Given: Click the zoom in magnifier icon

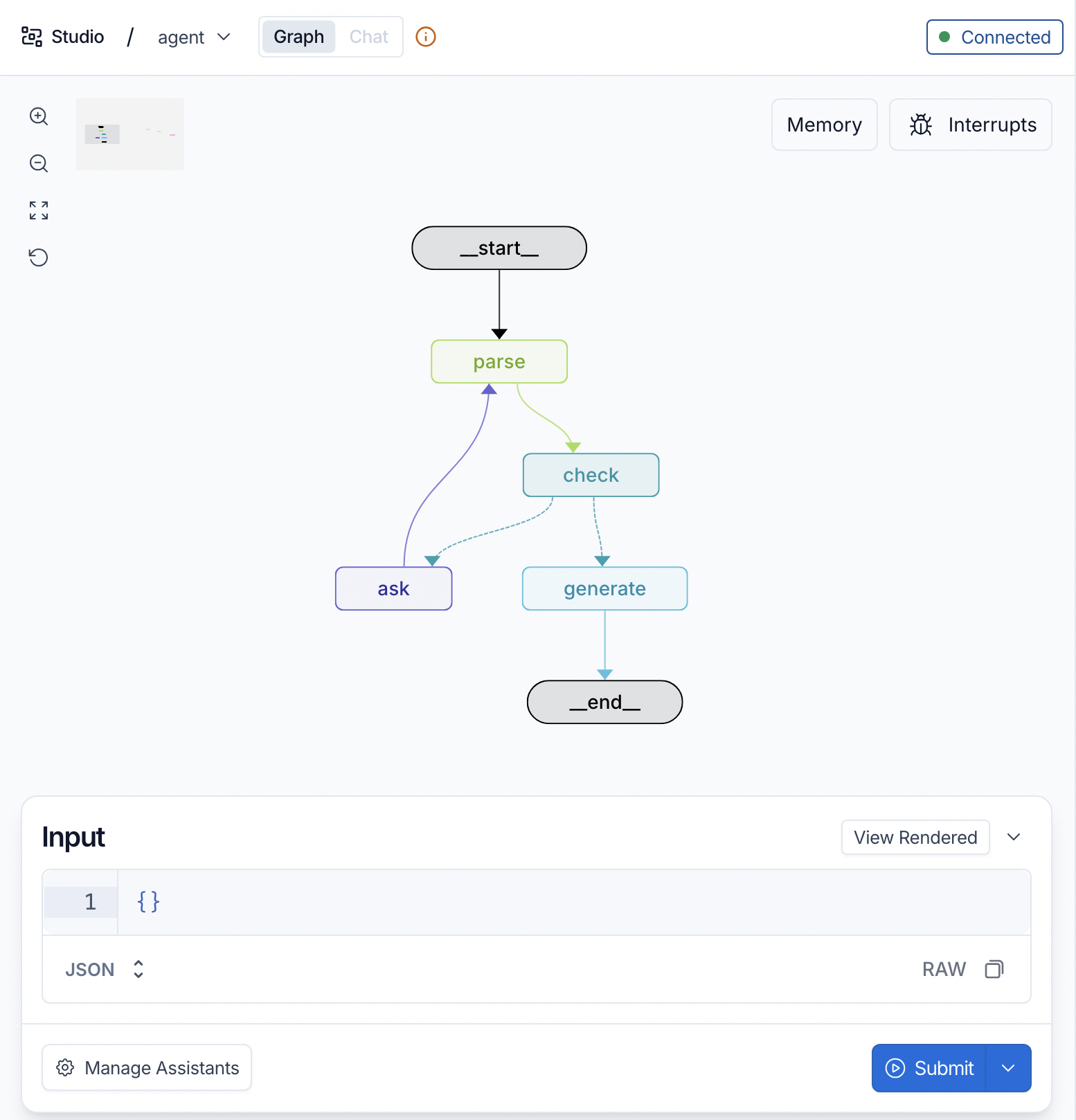Looking at the screenshot, I should coord(39,116).
